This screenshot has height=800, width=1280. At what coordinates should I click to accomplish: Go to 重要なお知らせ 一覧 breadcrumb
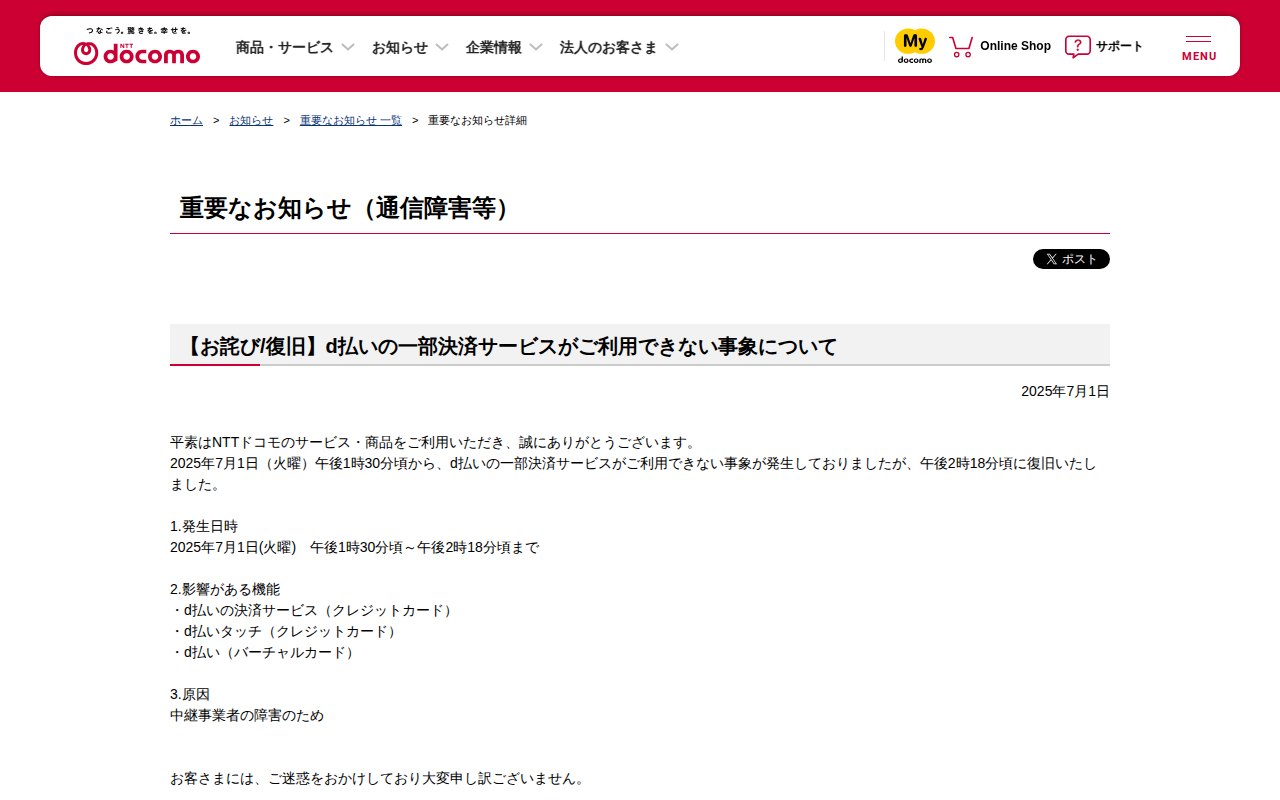[351, 120]
